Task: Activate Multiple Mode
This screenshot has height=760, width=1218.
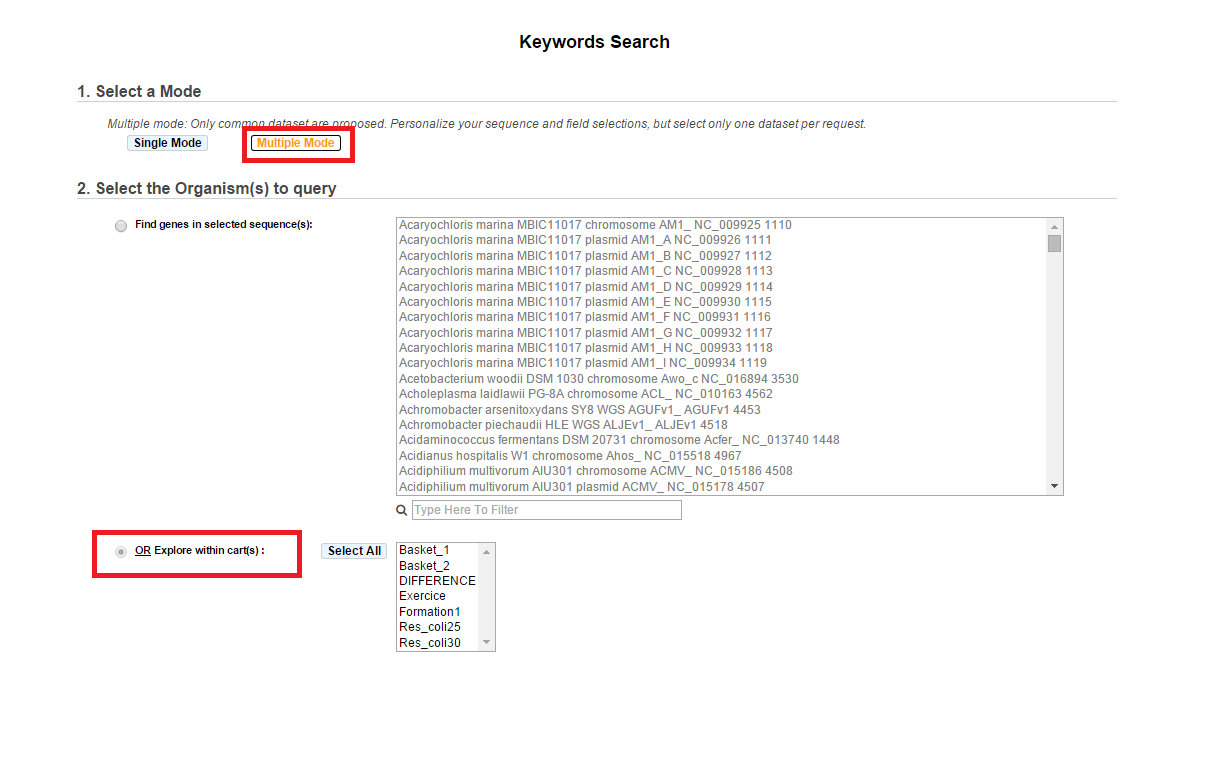Action: pyautogui.click(x=296, y=143)
